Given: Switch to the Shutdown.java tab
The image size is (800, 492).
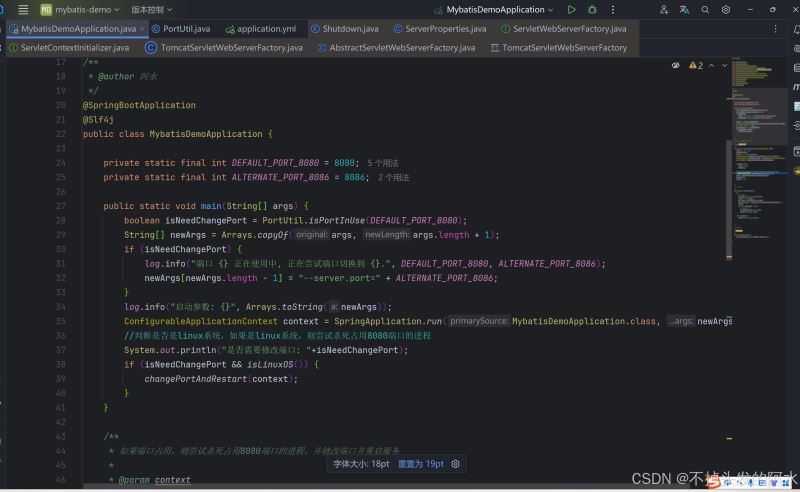Looking at the screenshot, I should [x=345, y=29].
